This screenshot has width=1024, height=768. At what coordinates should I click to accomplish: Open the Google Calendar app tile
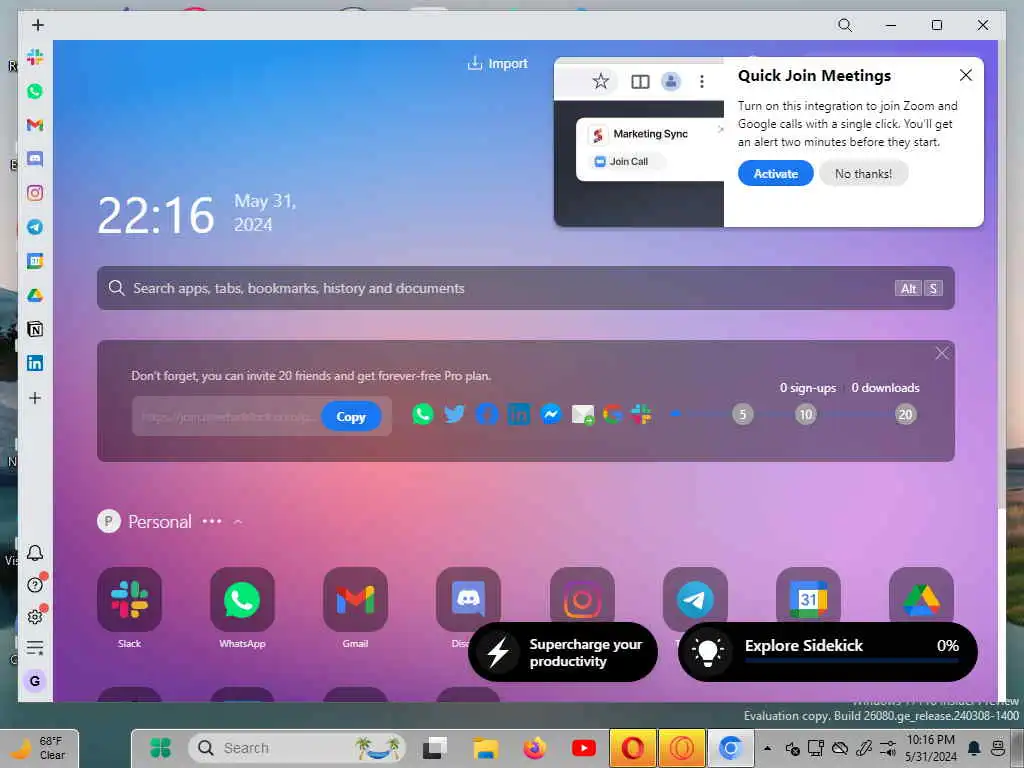click(x=808, y=594)
